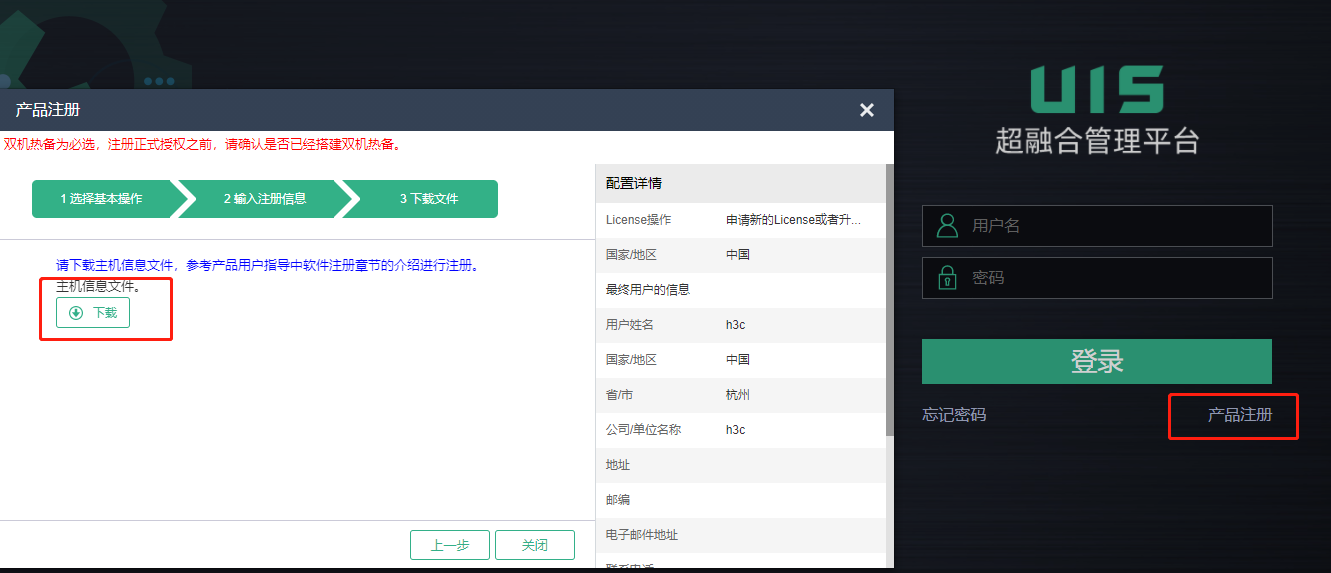Open the 产品注册 link
Viewport: 1331px width, 573px height.
(1240, 414)
